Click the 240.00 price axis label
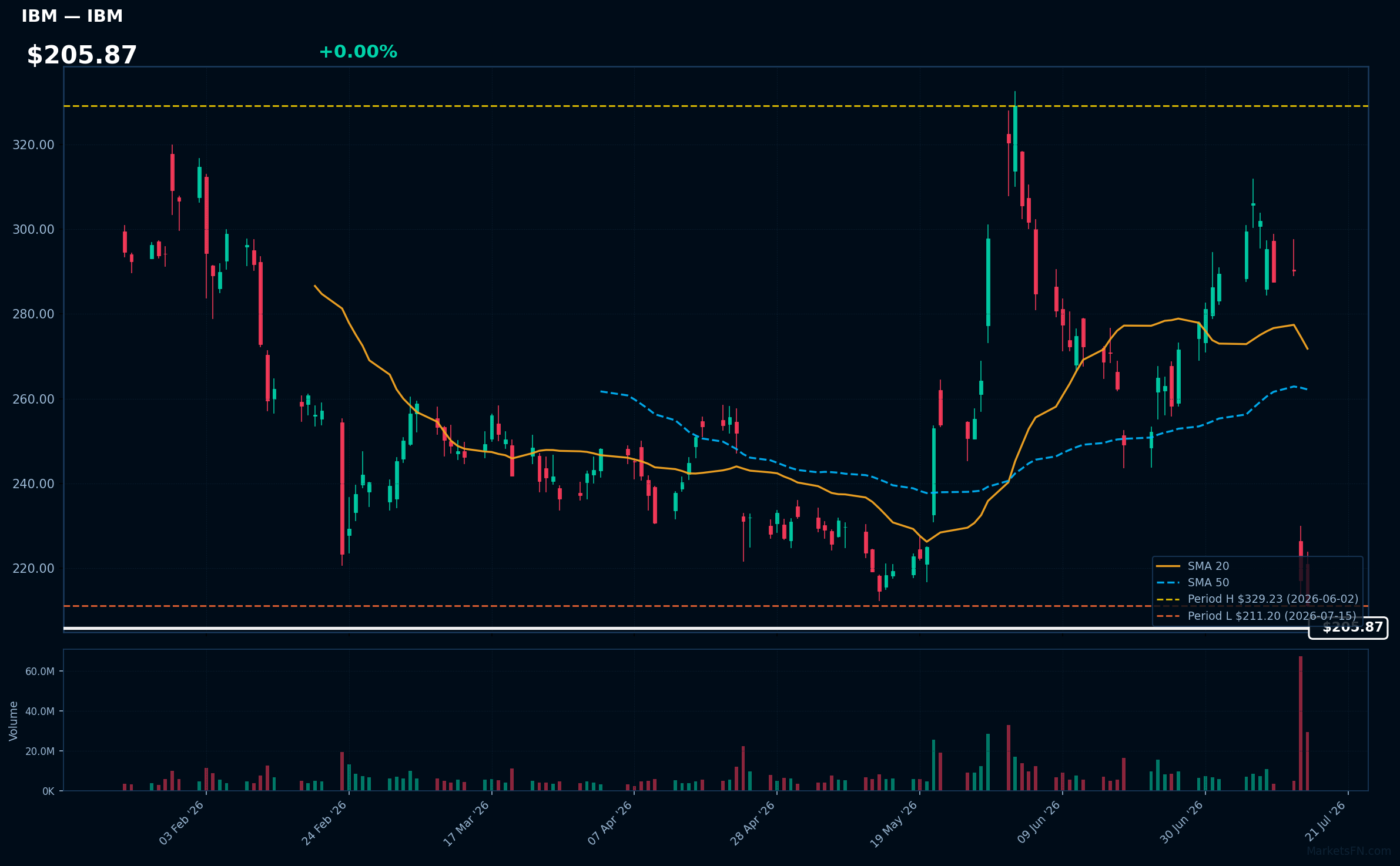1400x866 pixels. [x=34, y=484]
